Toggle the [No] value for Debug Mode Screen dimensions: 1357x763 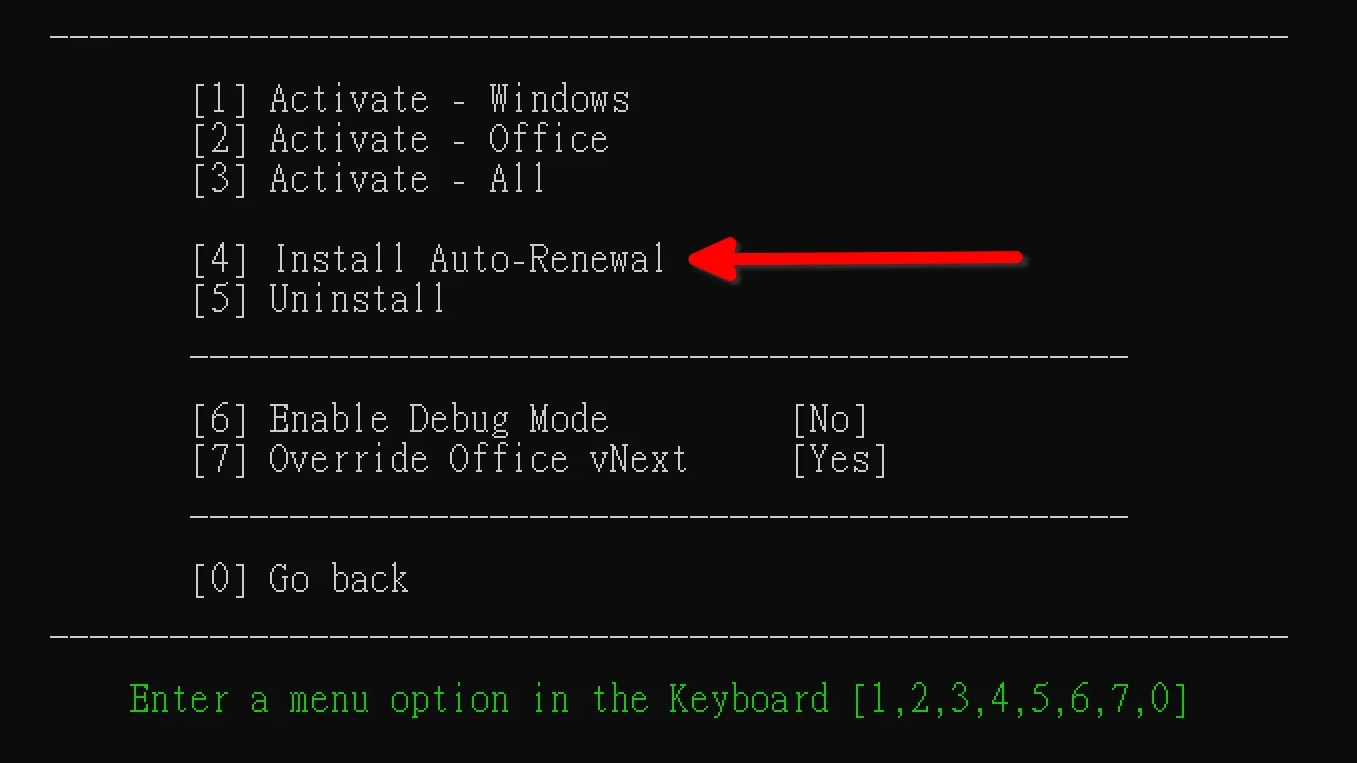829,419
